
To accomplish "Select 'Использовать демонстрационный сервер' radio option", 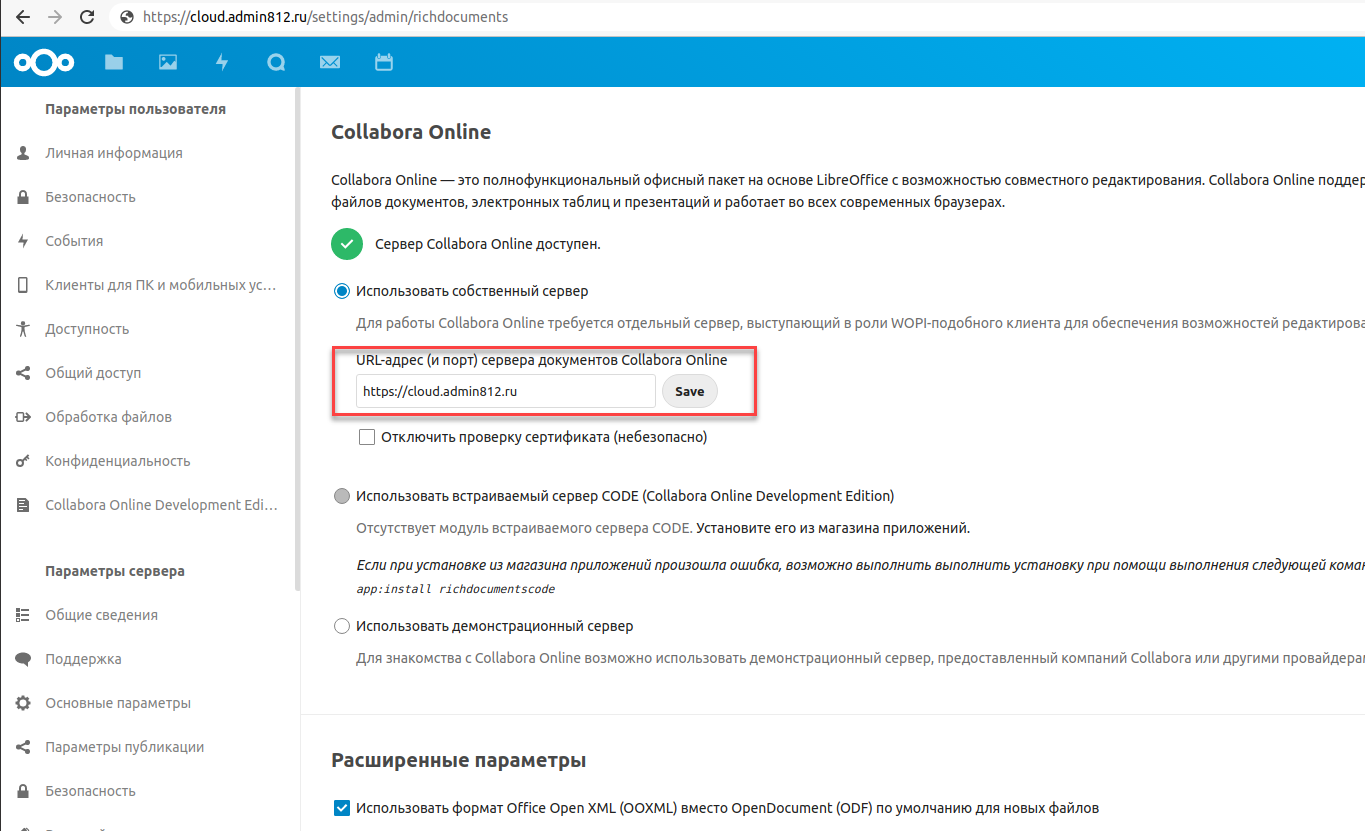I will (342, 626).
